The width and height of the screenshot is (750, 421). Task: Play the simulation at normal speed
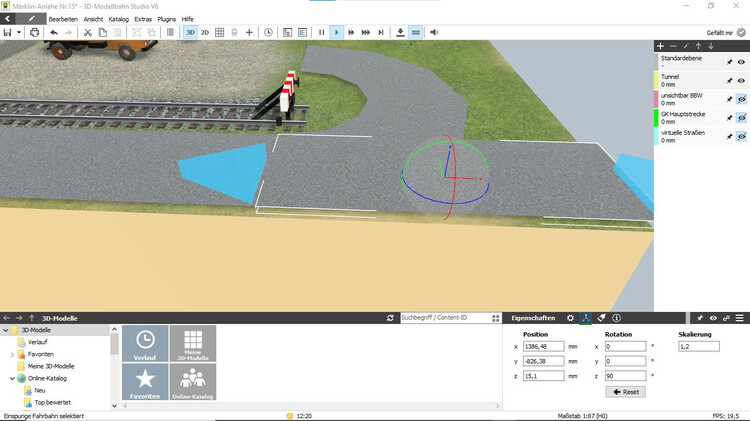(336, 33)
